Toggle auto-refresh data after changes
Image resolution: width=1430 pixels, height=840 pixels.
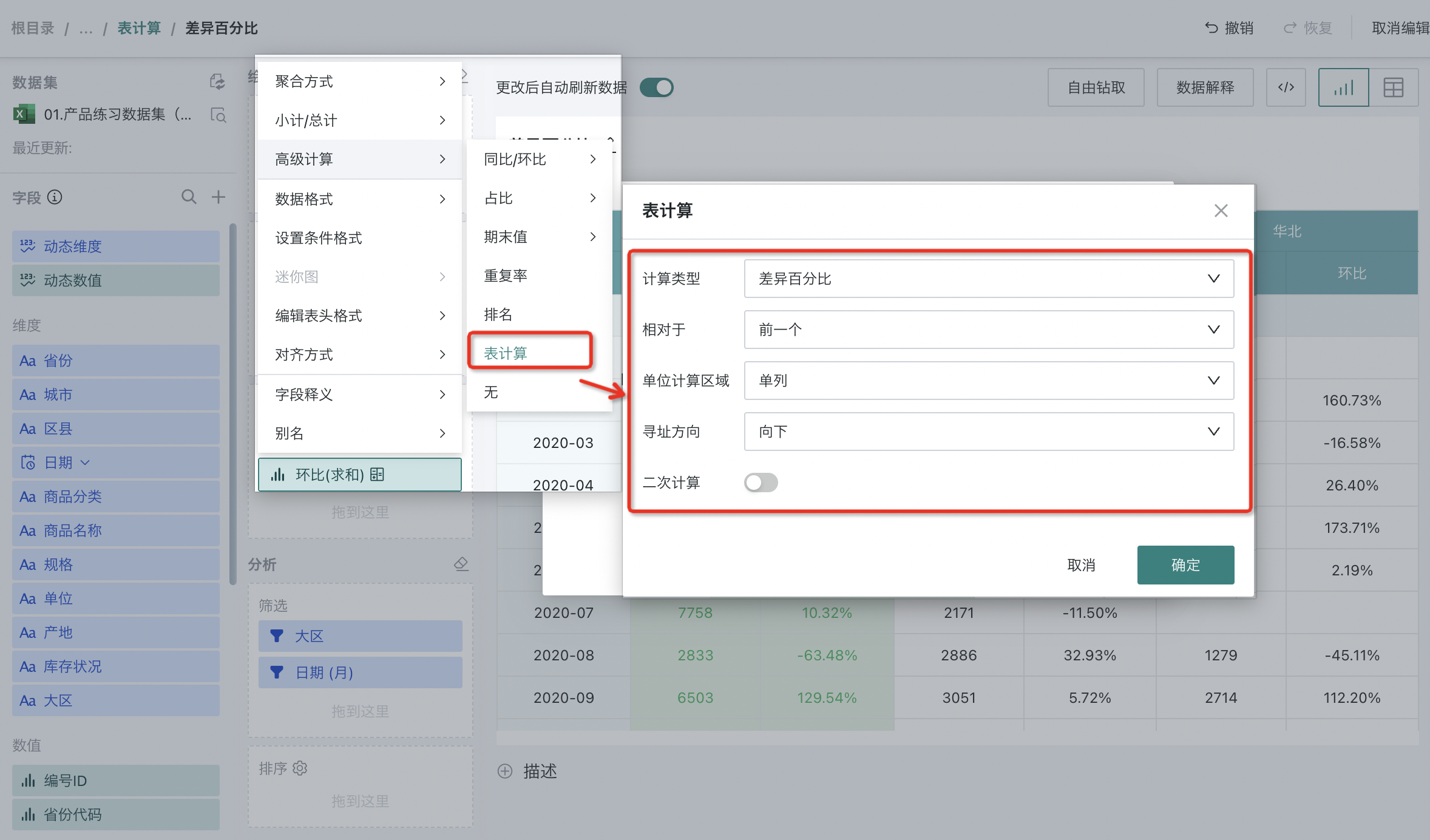(x=657, y=87)
